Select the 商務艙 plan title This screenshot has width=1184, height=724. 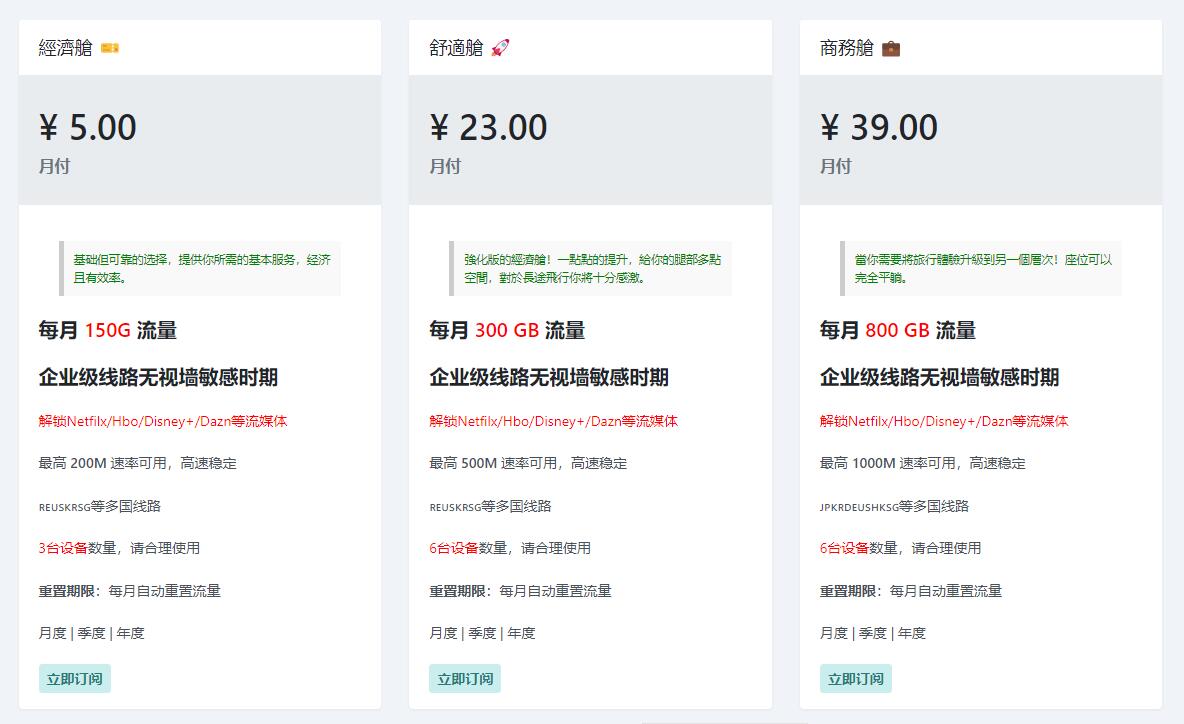click(x=846, y=48)
